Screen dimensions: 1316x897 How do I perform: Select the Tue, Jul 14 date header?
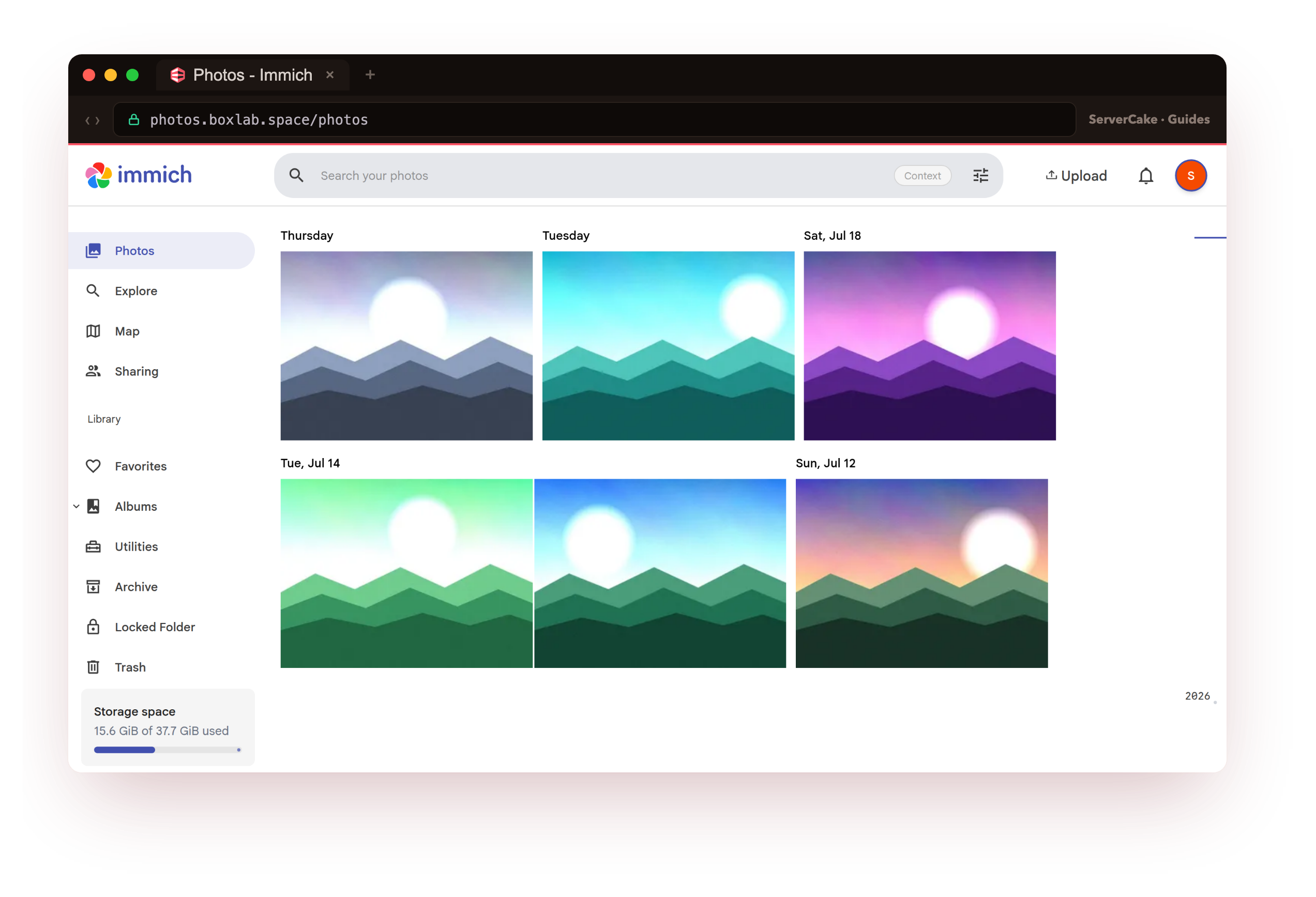coord(310,463)
